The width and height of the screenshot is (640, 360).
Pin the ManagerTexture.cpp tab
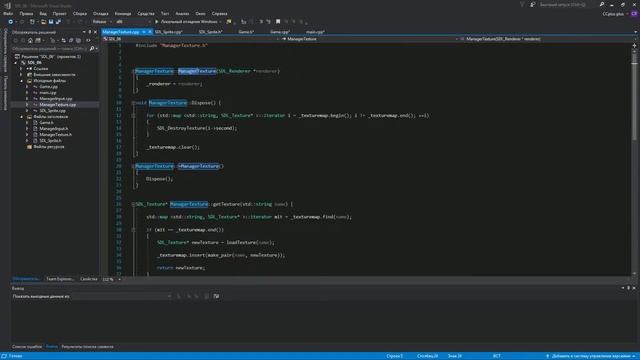pos(144,32)
